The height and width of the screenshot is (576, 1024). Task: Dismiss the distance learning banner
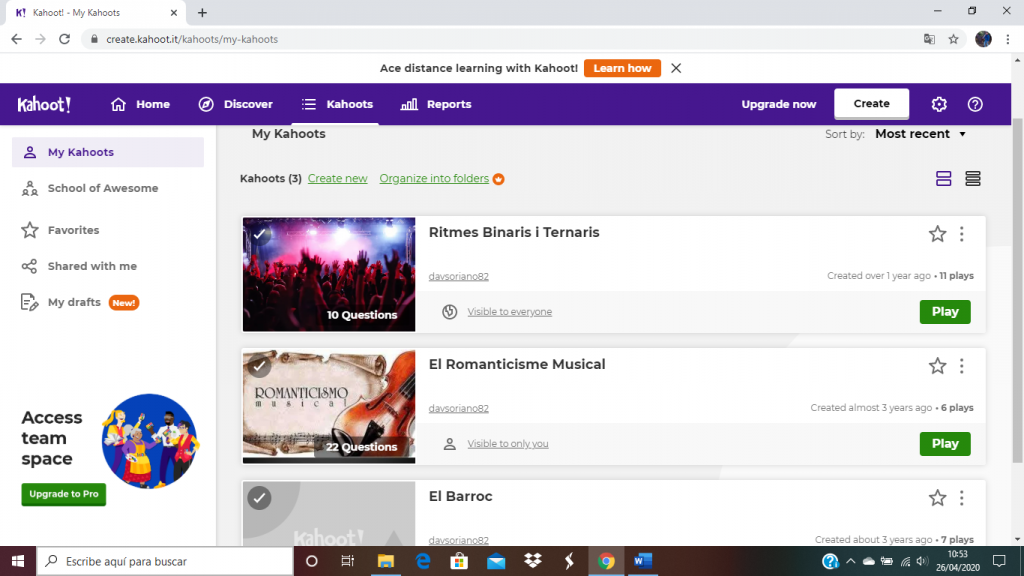676,68
